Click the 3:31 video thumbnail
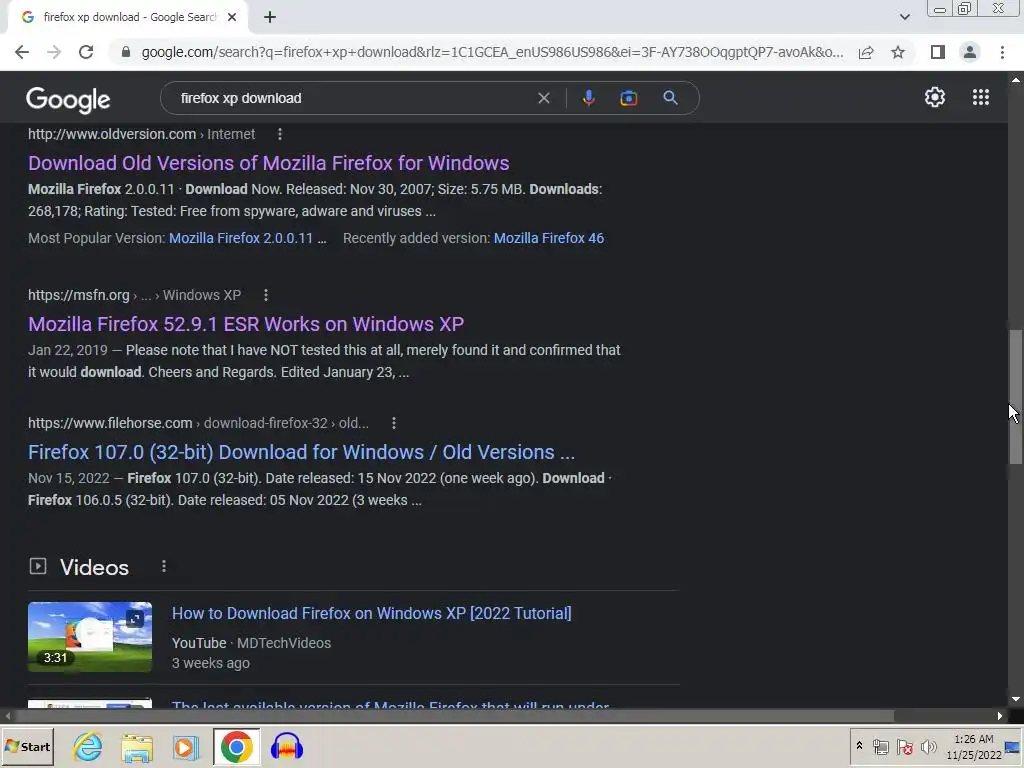1024x768 pixels. coord(90,637)
